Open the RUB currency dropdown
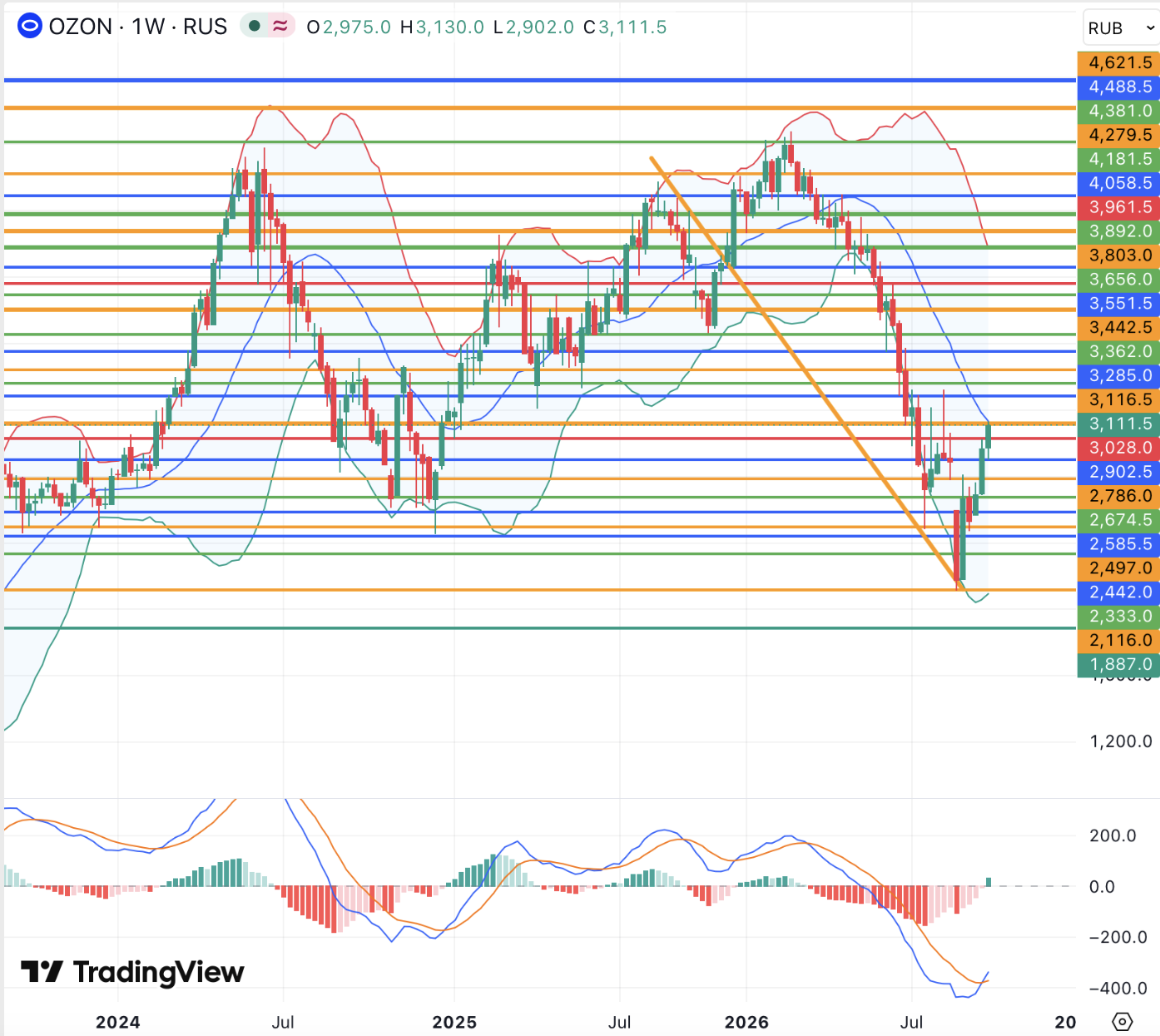The image size is (1160, 1036). [x=1121, y=28]
